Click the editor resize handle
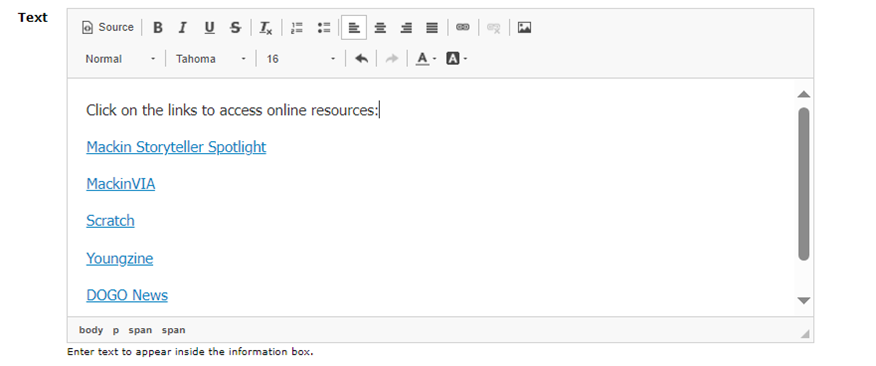 [x=805, y=334]
